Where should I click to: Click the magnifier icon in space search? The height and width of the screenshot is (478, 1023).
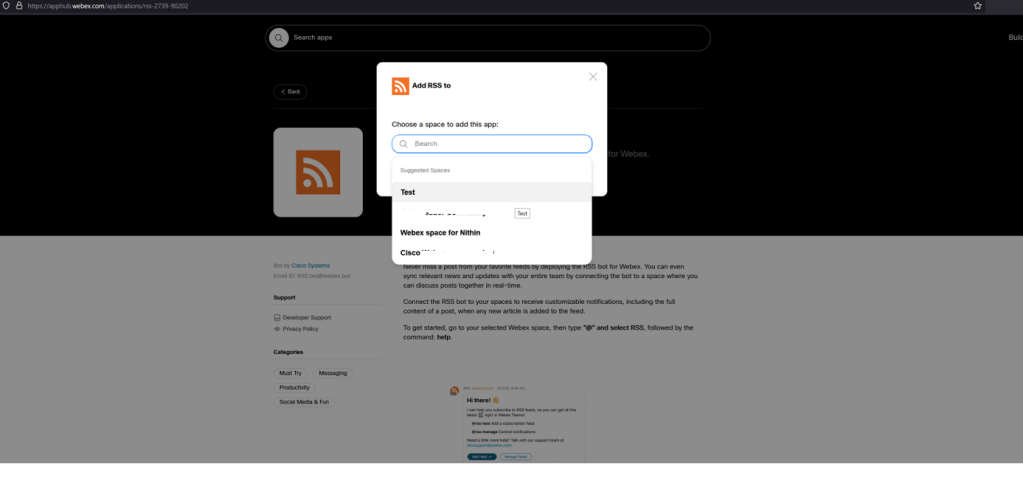[403, 144]
